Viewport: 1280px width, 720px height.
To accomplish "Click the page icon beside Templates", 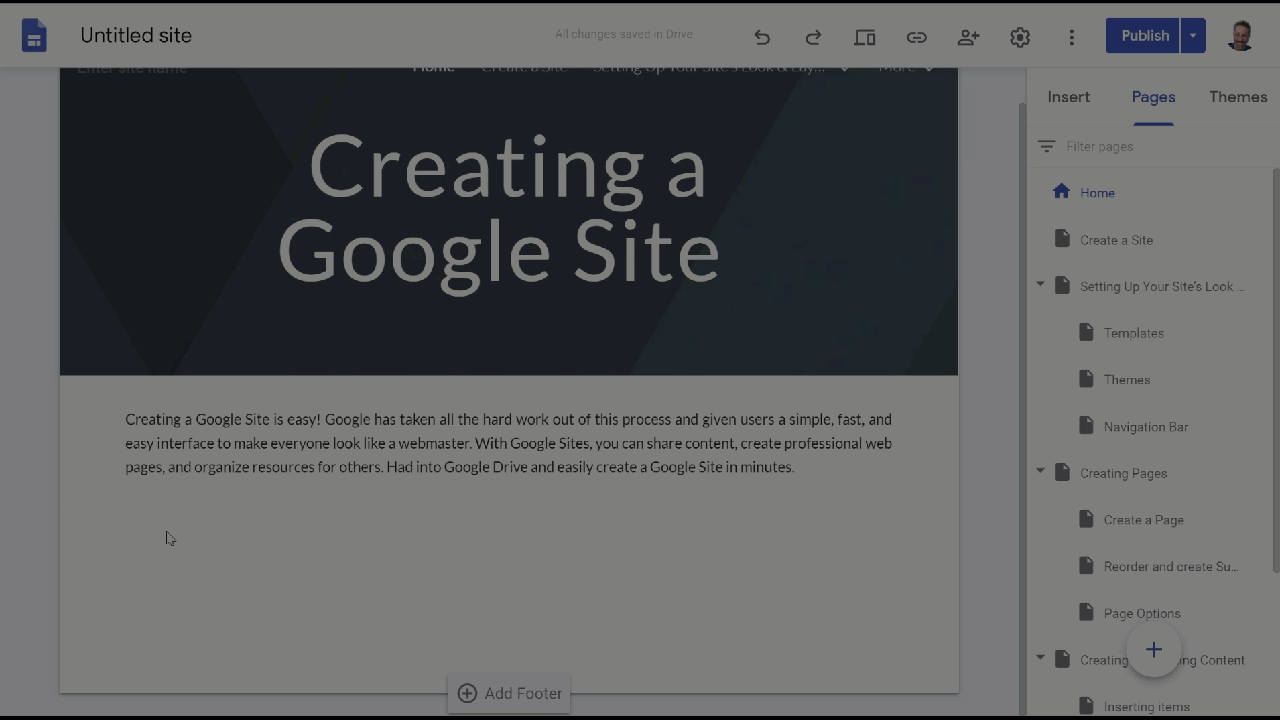I will click(1086, 332).
